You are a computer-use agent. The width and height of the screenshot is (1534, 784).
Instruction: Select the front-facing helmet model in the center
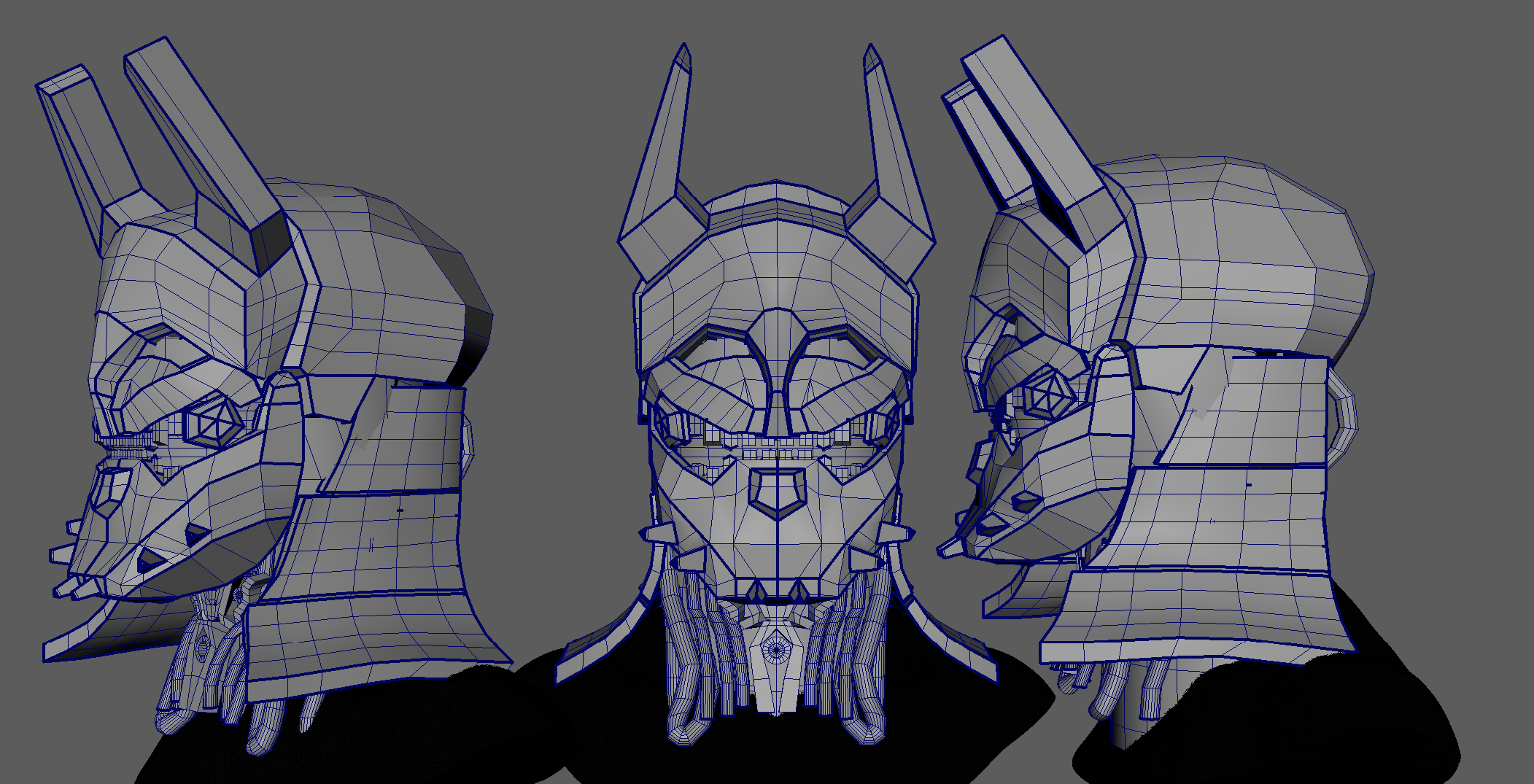pos(777,394)
